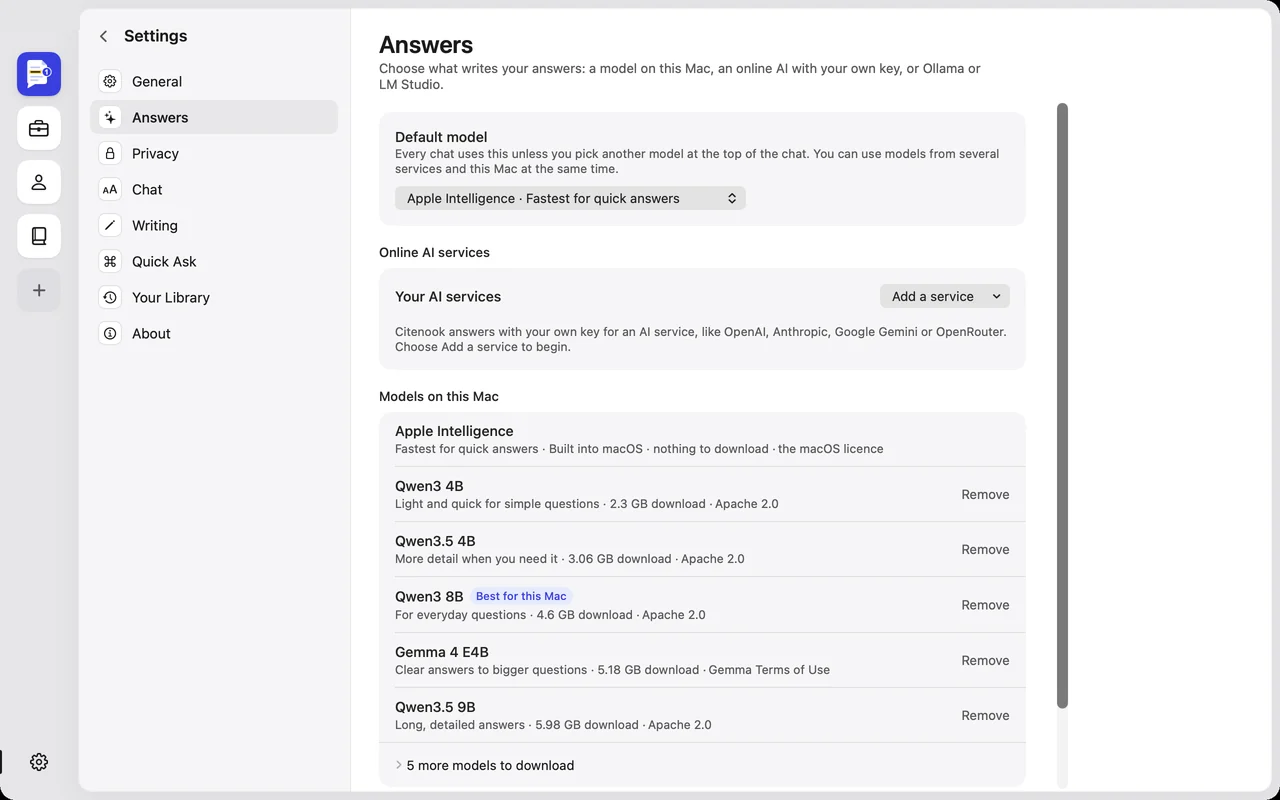1280x800 pixels.
Task: Open the gear settings icon at bottom left
Action: click(39, 762)
